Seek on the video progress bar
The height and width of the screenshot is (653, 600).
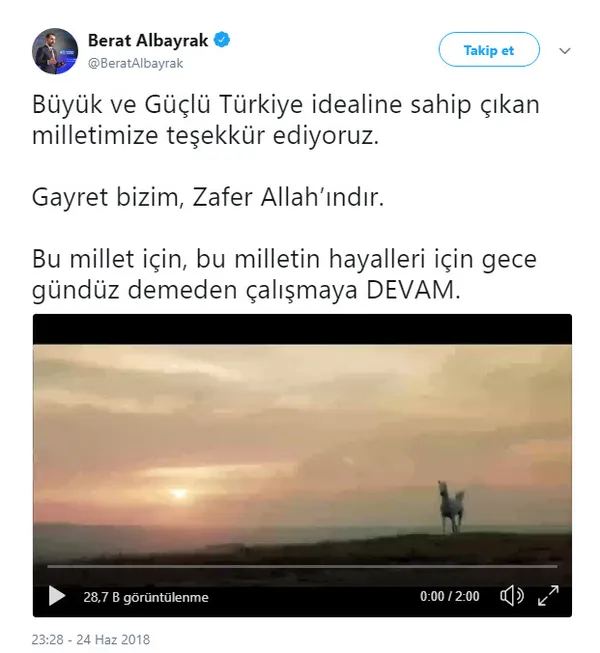302,567
